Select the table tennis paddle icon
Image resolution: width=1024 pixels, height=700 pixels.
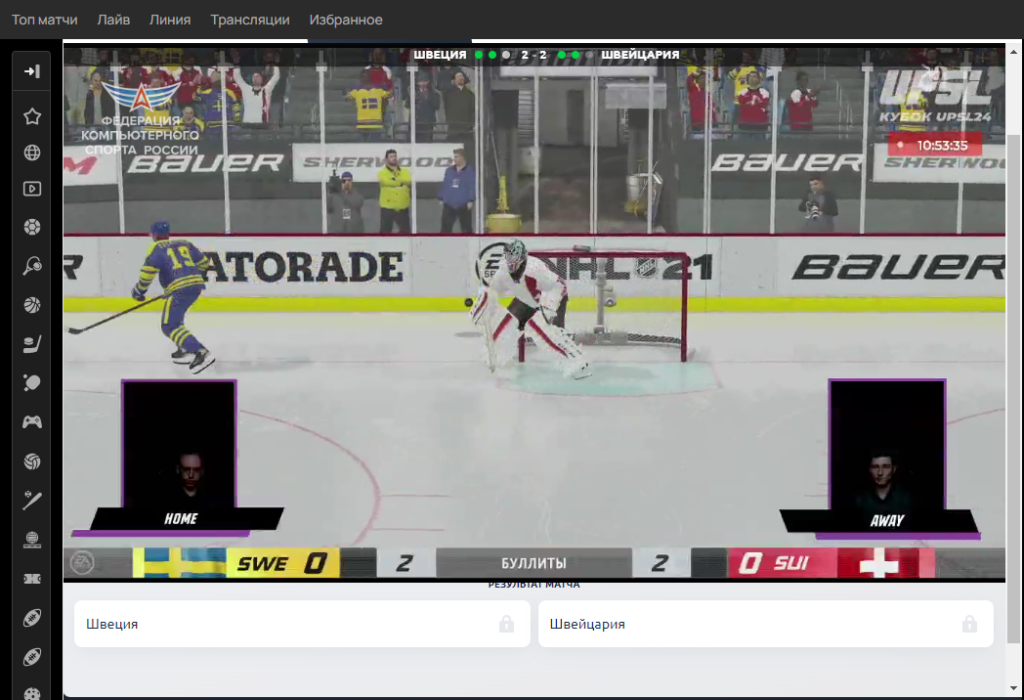32,383
